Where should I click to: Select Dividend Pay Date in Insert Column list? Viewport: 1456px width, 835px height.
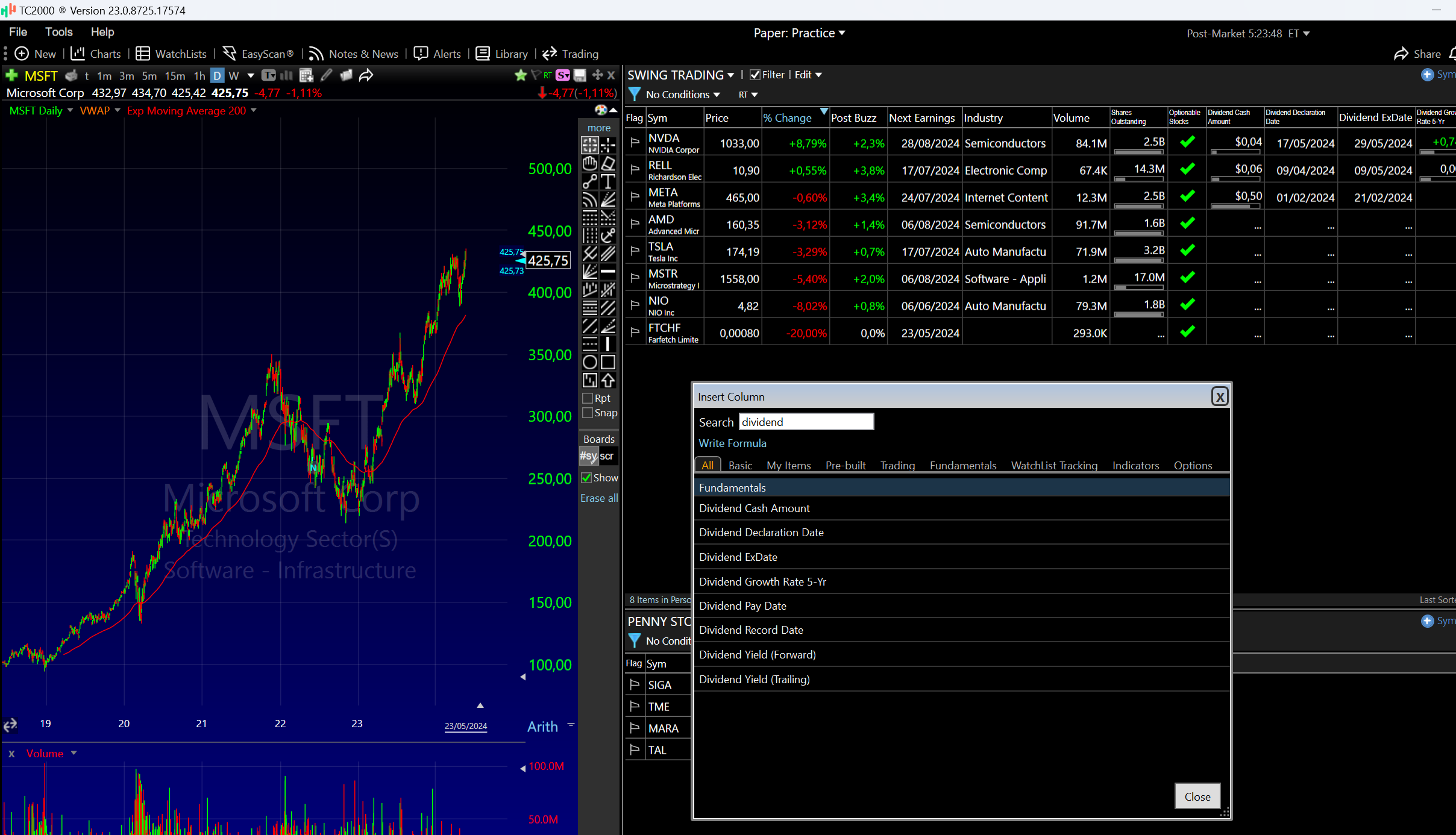pos(961,605)
